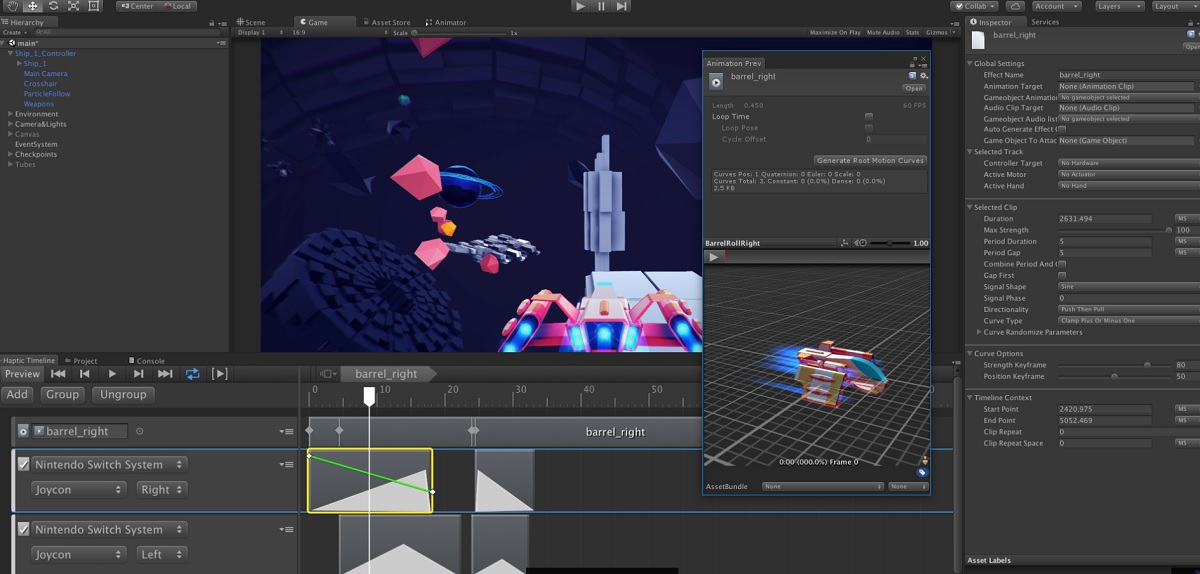This screenshot has width=1200, height=574.
Task: Switch to the Project tab
Action: (82, 361)
